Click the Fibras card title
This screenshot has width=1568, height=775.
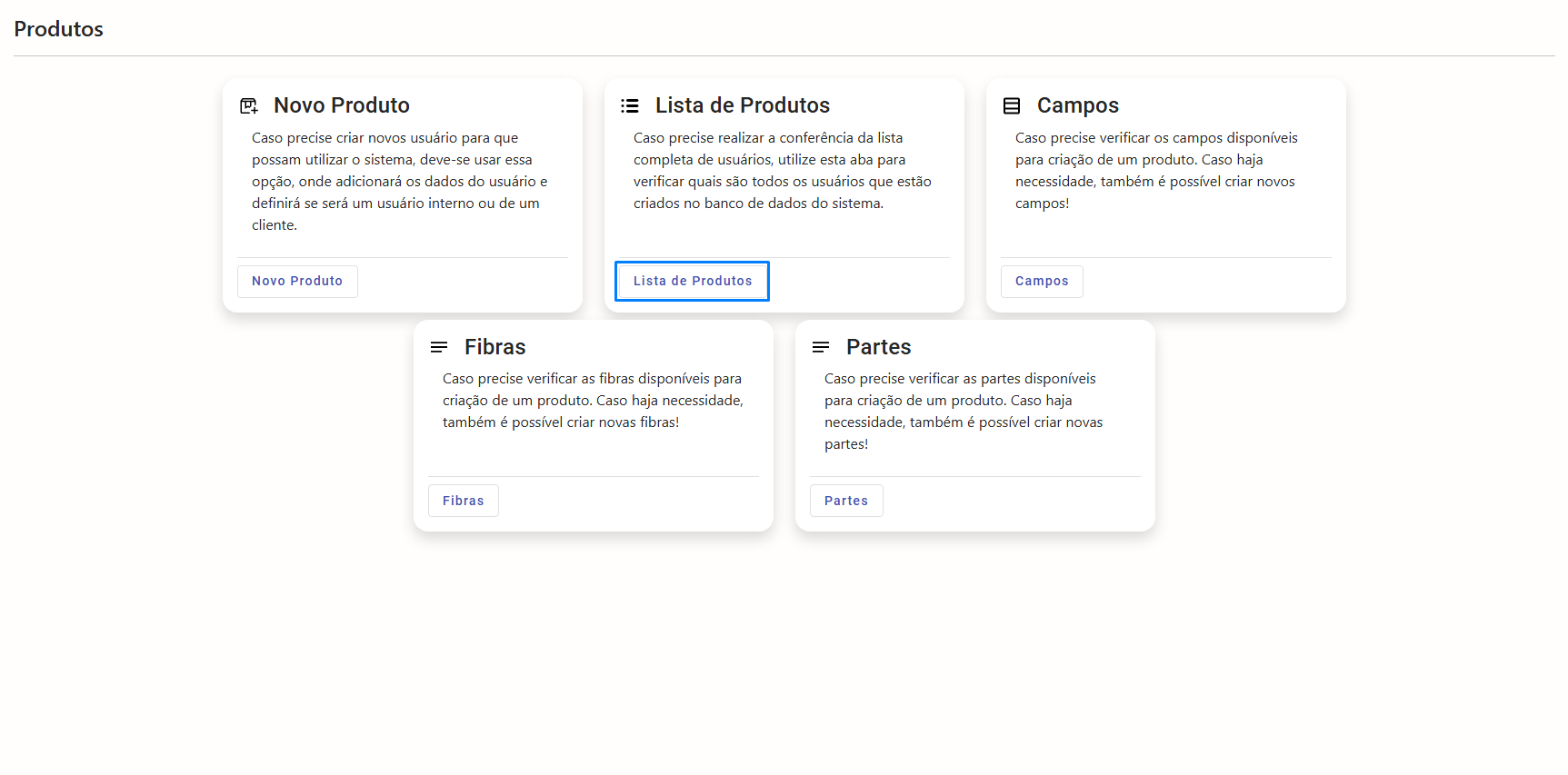pos(494,347)
